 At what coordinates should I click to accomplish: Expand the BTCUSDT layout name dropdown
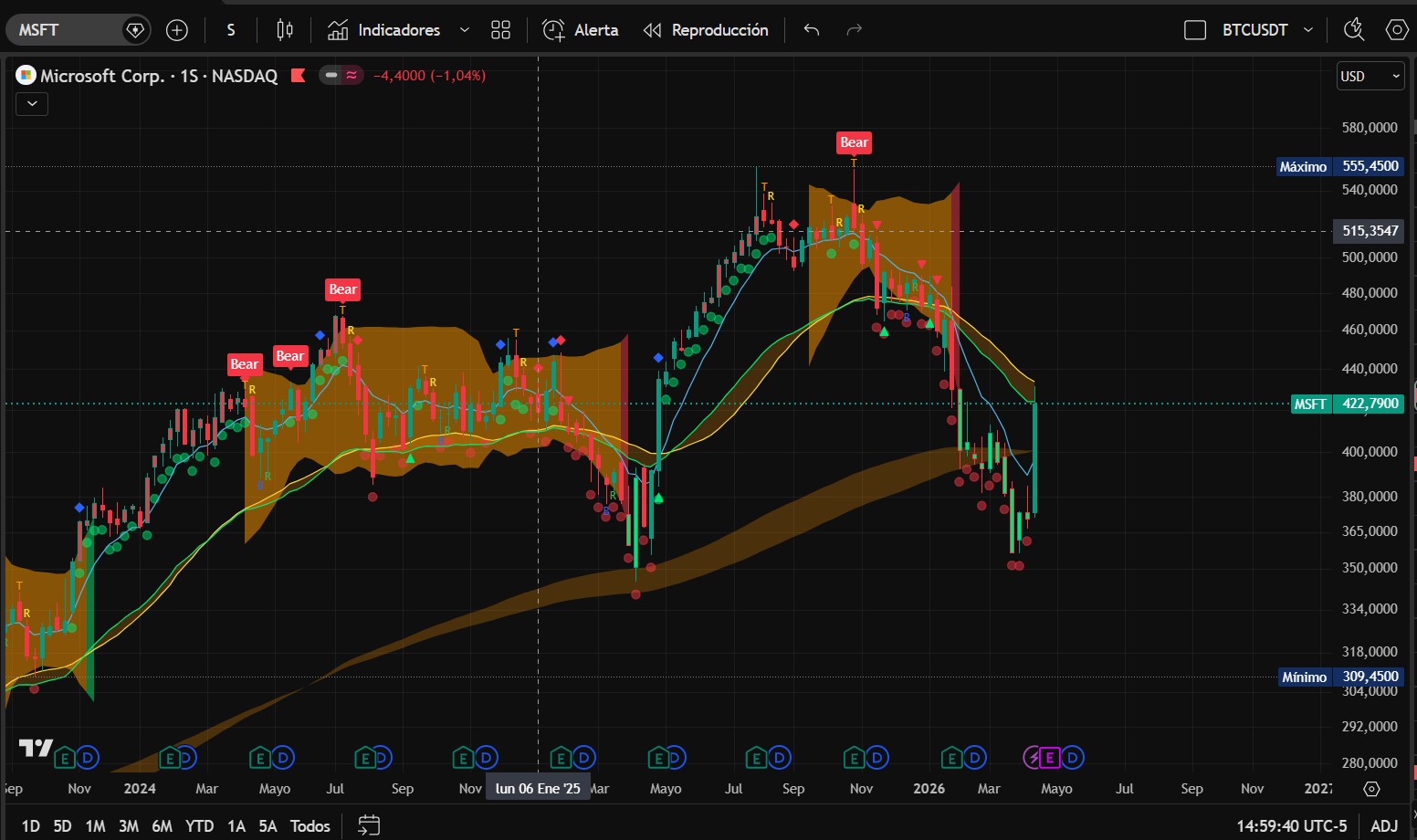click(1308, 30)
